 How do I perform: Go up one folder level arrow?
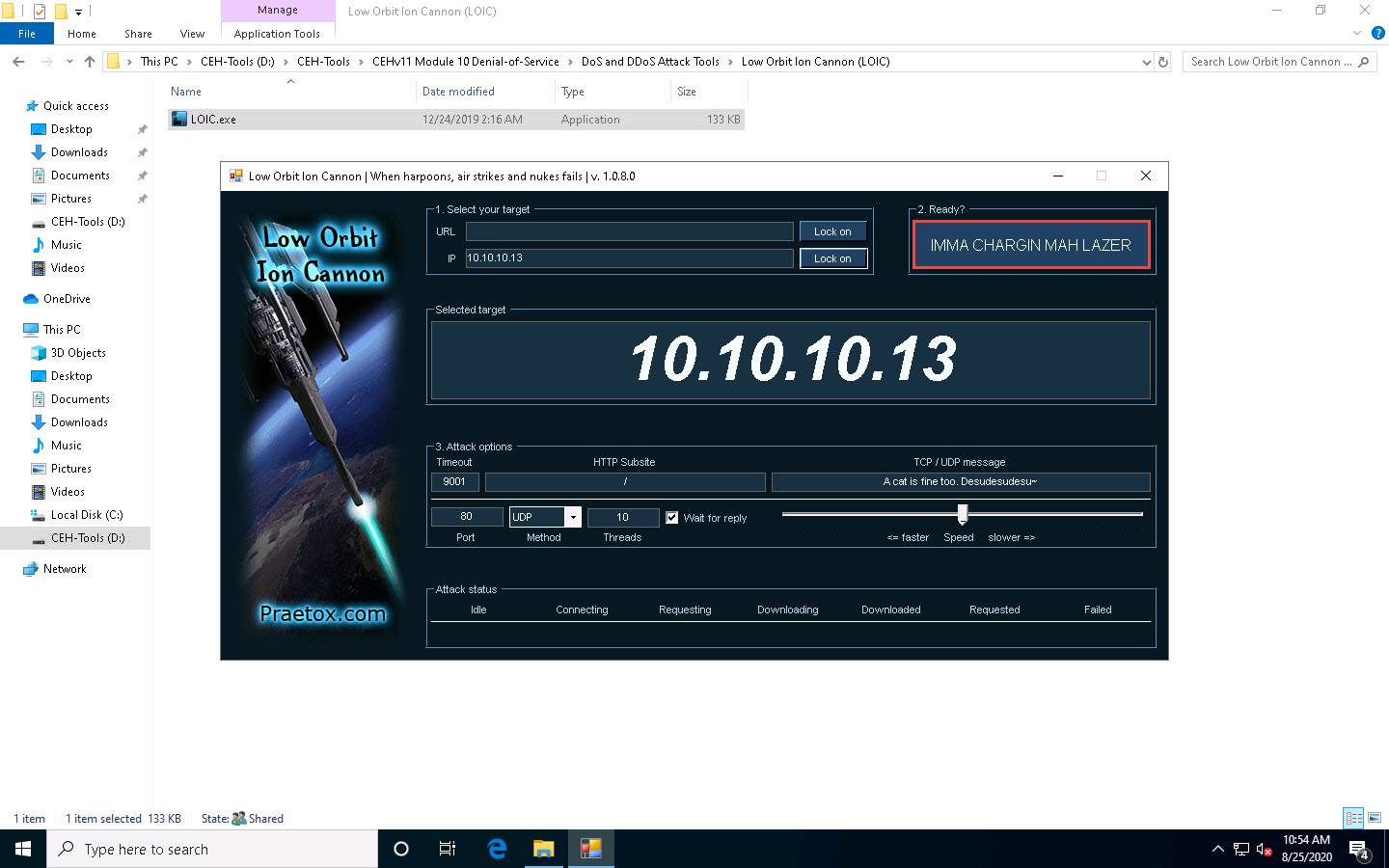[90, 62]
